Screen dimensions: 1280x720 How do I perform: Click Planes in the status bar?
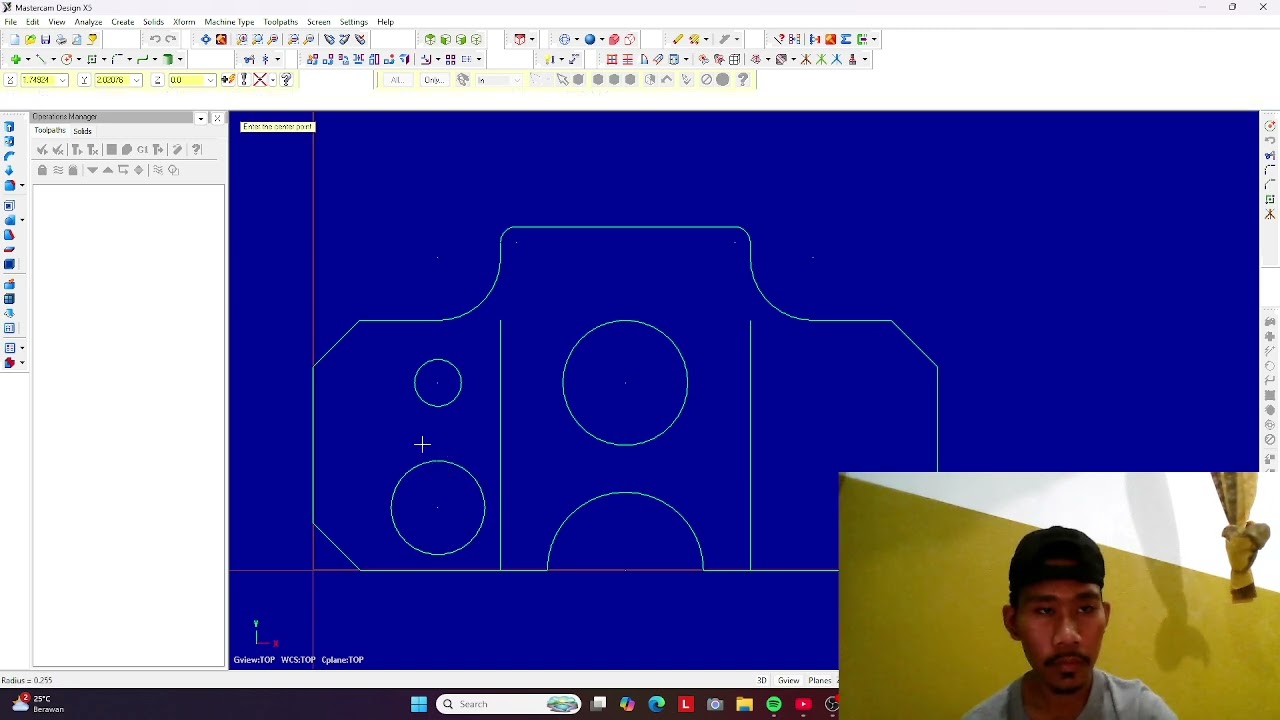point(819,680)
